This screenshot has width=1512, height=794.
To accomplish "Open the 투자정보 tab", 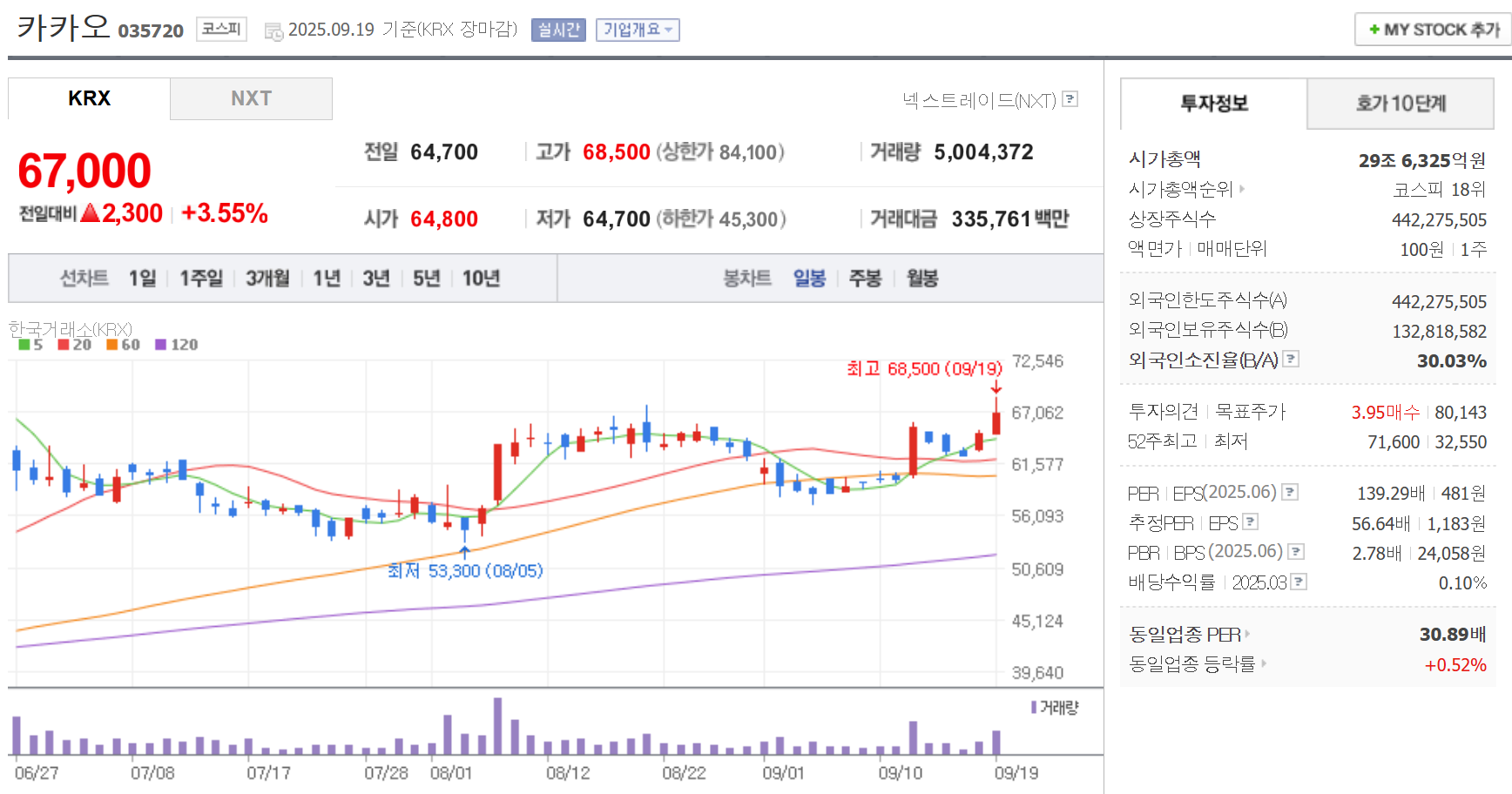I will coord(1214,104).
